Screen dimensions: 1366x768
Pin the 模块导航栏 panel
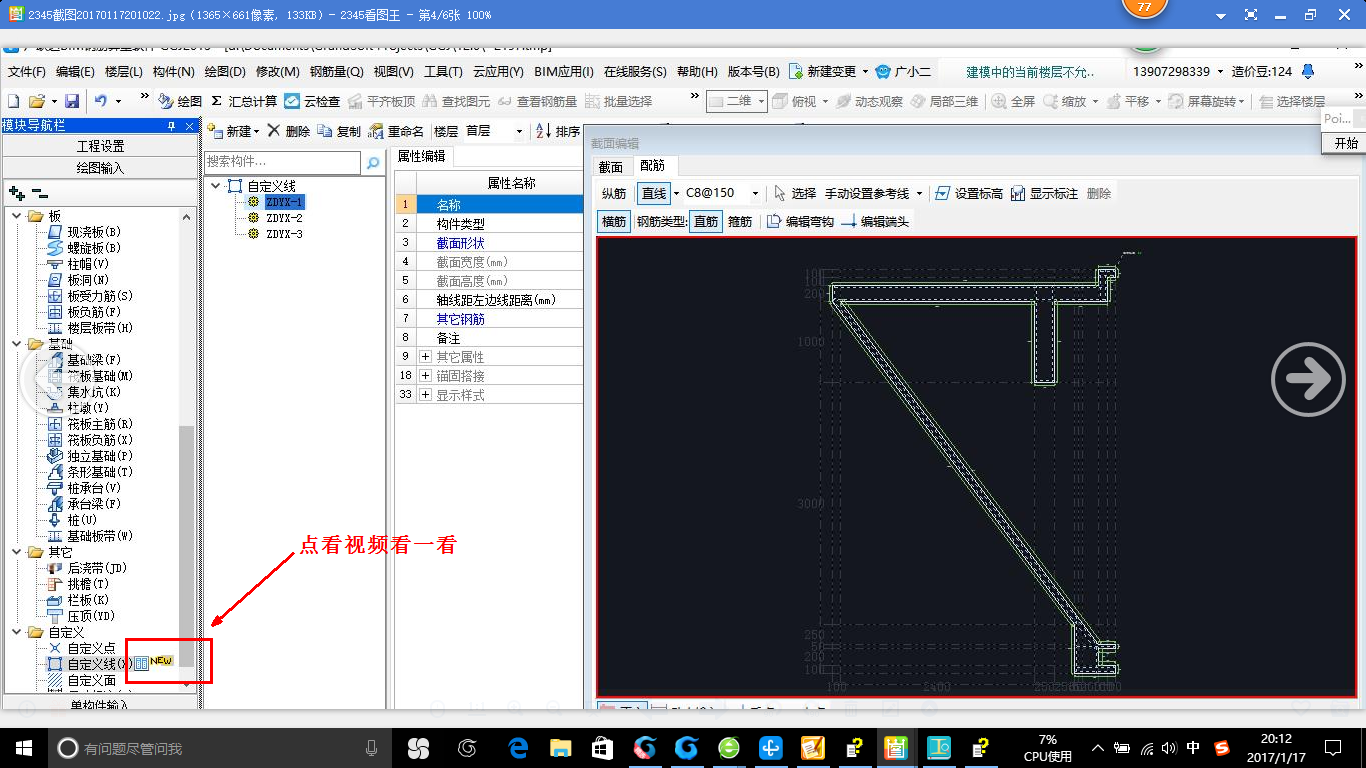(x=171, y=125)
